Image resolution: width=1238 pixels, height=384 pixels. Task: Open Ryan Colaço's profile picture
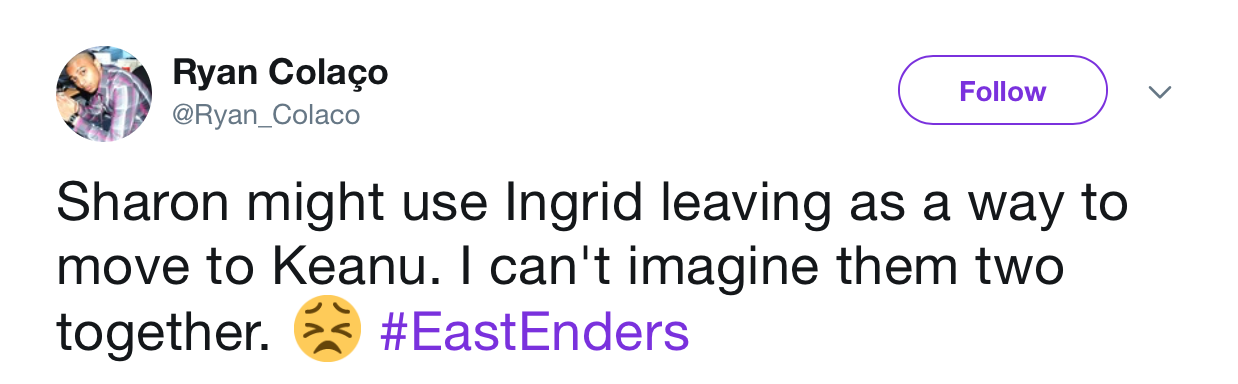104,93
